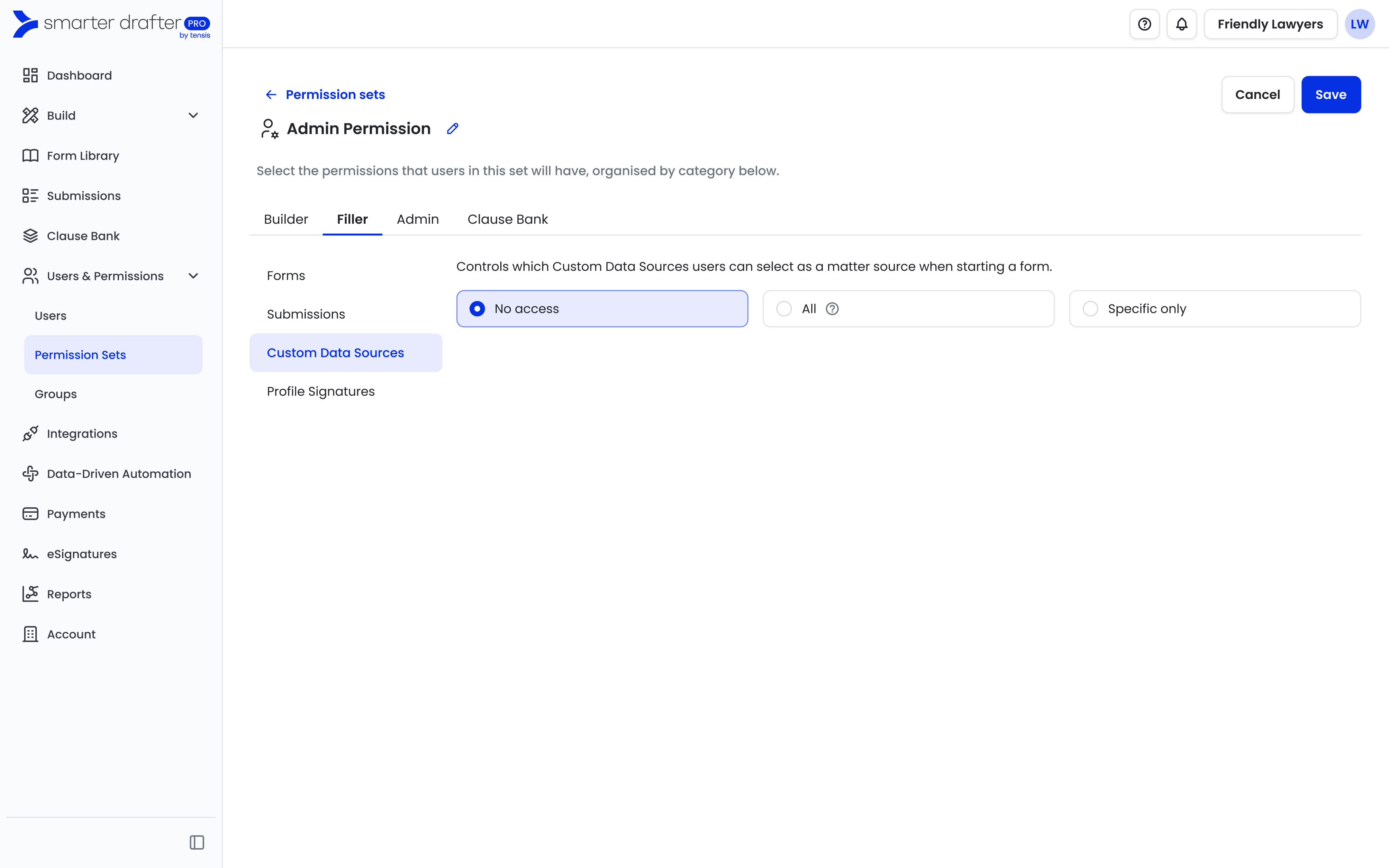The height and width of the screenshot is (868, 1389).
Task: Collapse sidebar with the panel toggle icon
Action: (197, 842)
